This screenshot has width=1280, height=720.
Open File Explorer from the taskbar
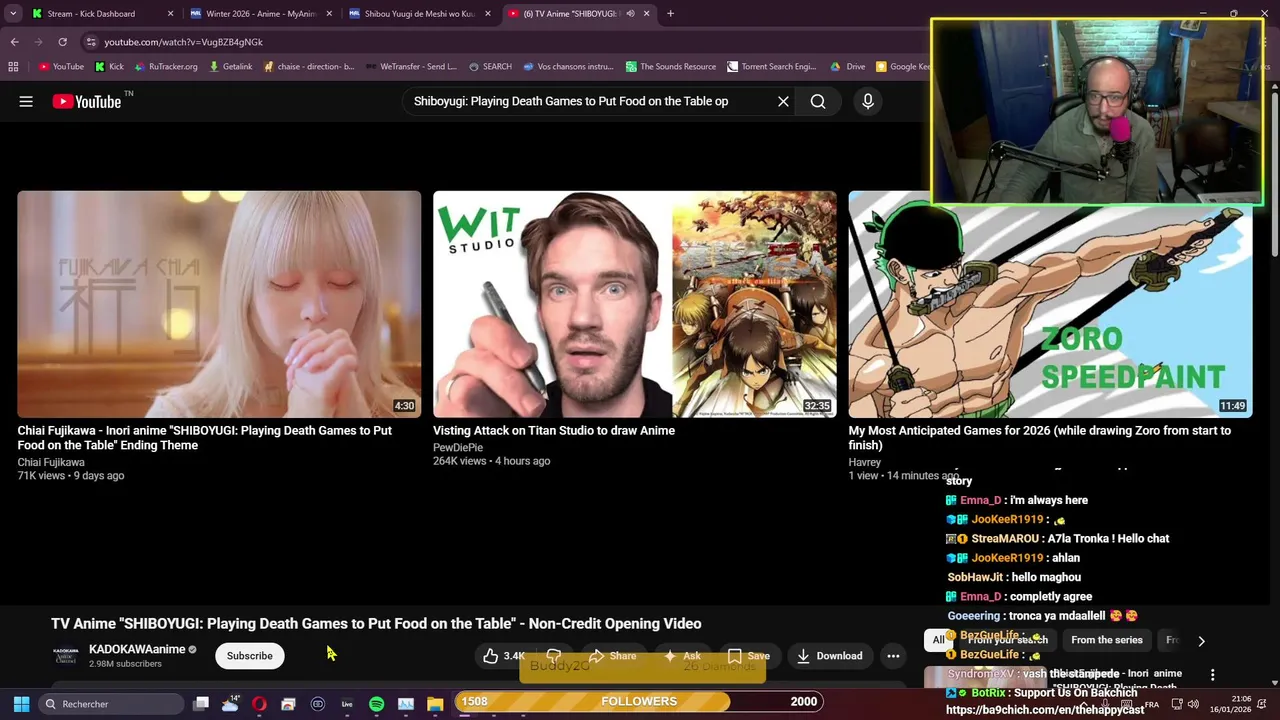click(x=435, y=704)
